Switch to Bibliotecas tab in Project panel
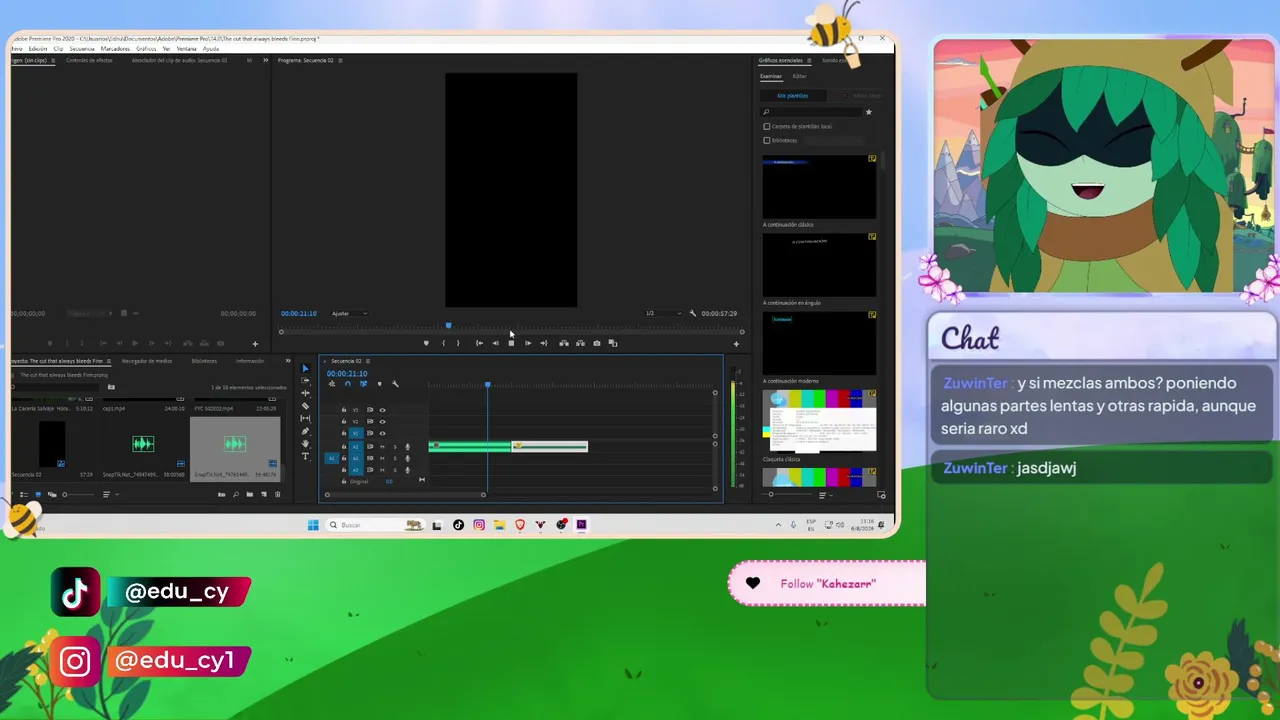Viewport: 1280px width, 720px height. click(204, 361)
